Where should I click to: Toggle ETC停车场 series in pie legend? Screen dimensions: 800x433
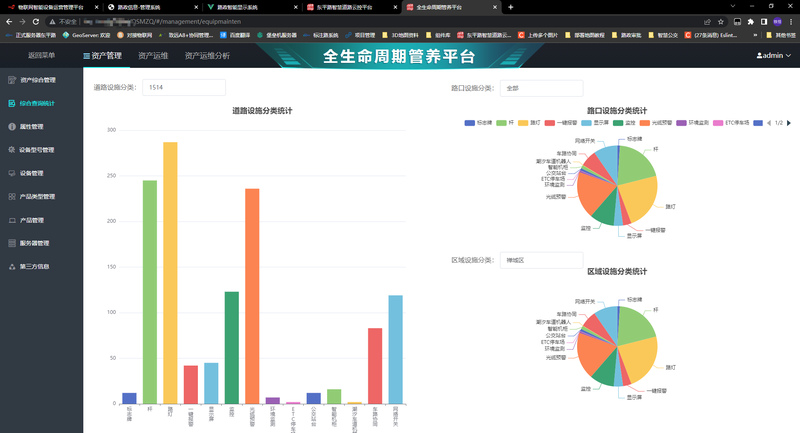click(731, 123)
